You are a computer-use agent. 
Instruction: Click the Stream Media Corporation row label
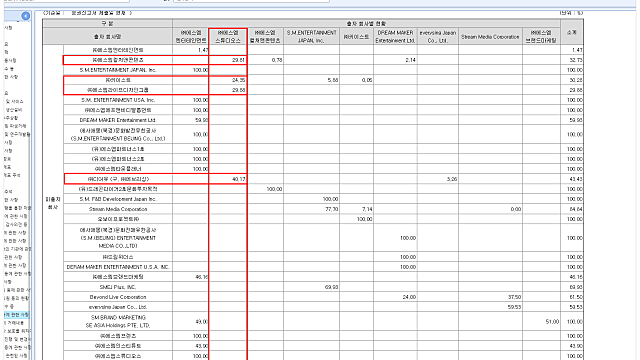coord(118,209)
